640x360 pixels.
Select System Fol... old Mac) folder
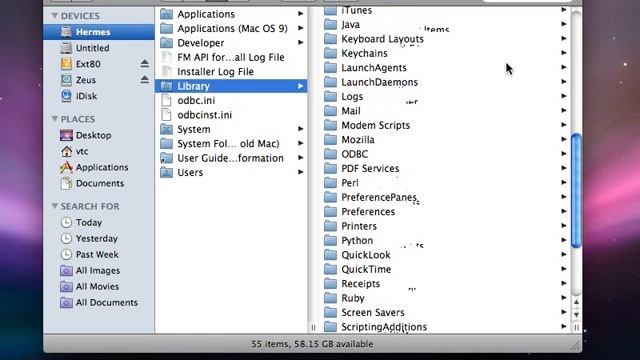tap(231, 143)
